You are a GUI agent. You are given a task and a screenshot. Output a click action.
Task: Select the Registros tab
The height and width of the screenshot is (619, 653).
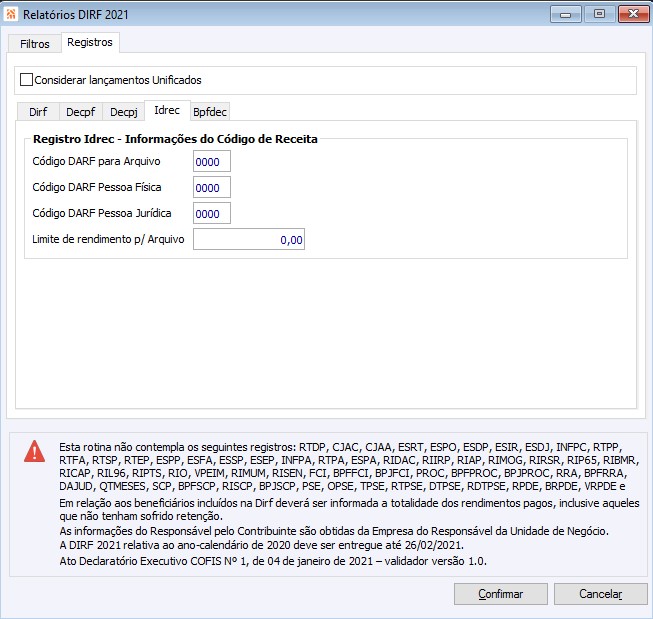click(x=90, y=42)
